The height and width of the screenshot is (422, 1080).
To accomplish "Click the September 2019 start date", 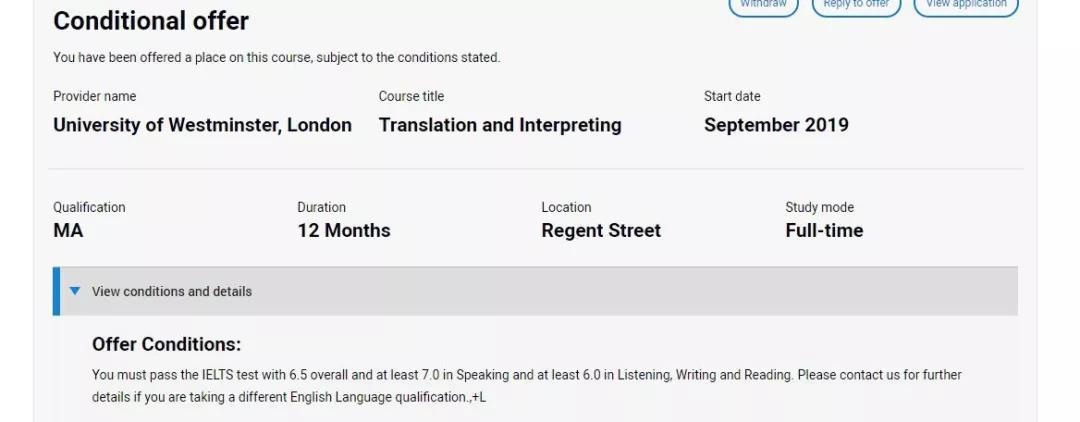I will [776, 125].
